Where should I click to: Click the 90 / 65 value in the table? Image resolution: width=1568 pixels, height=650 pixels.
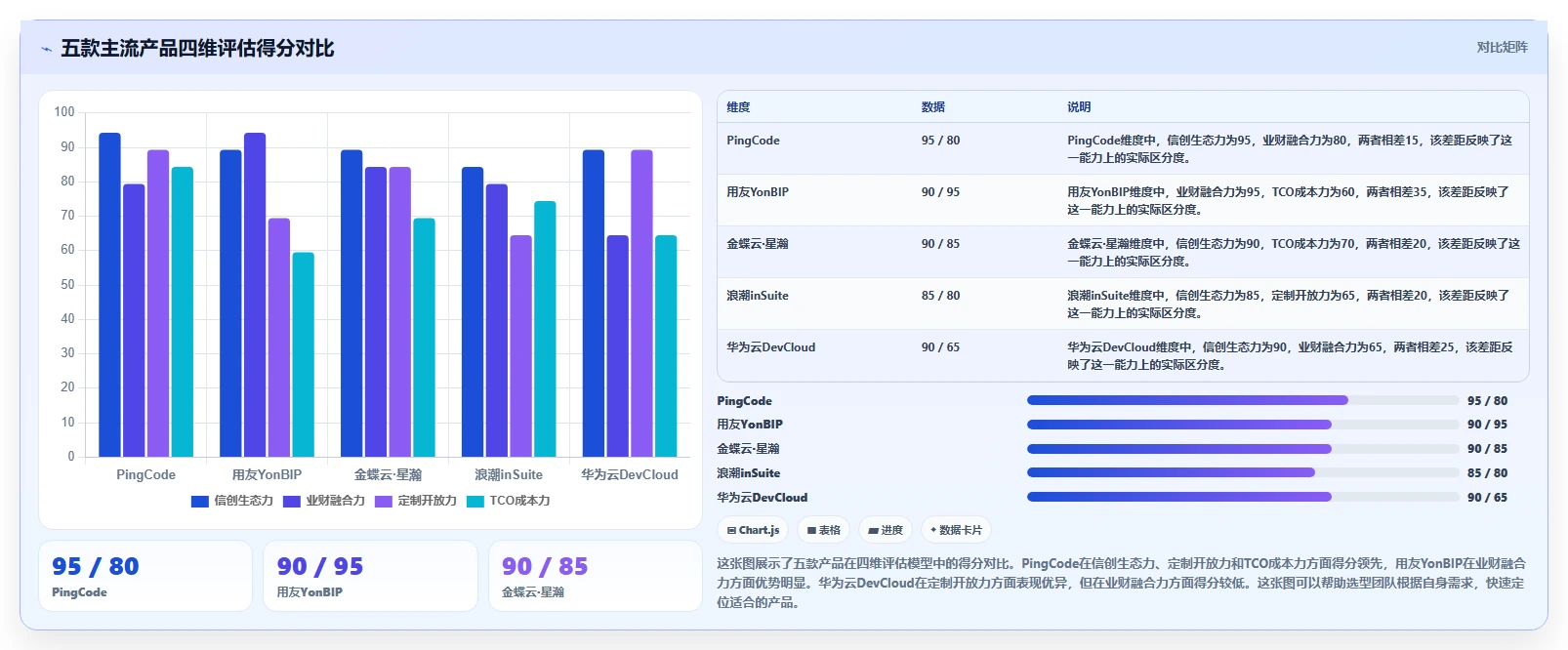click(940, 347)
